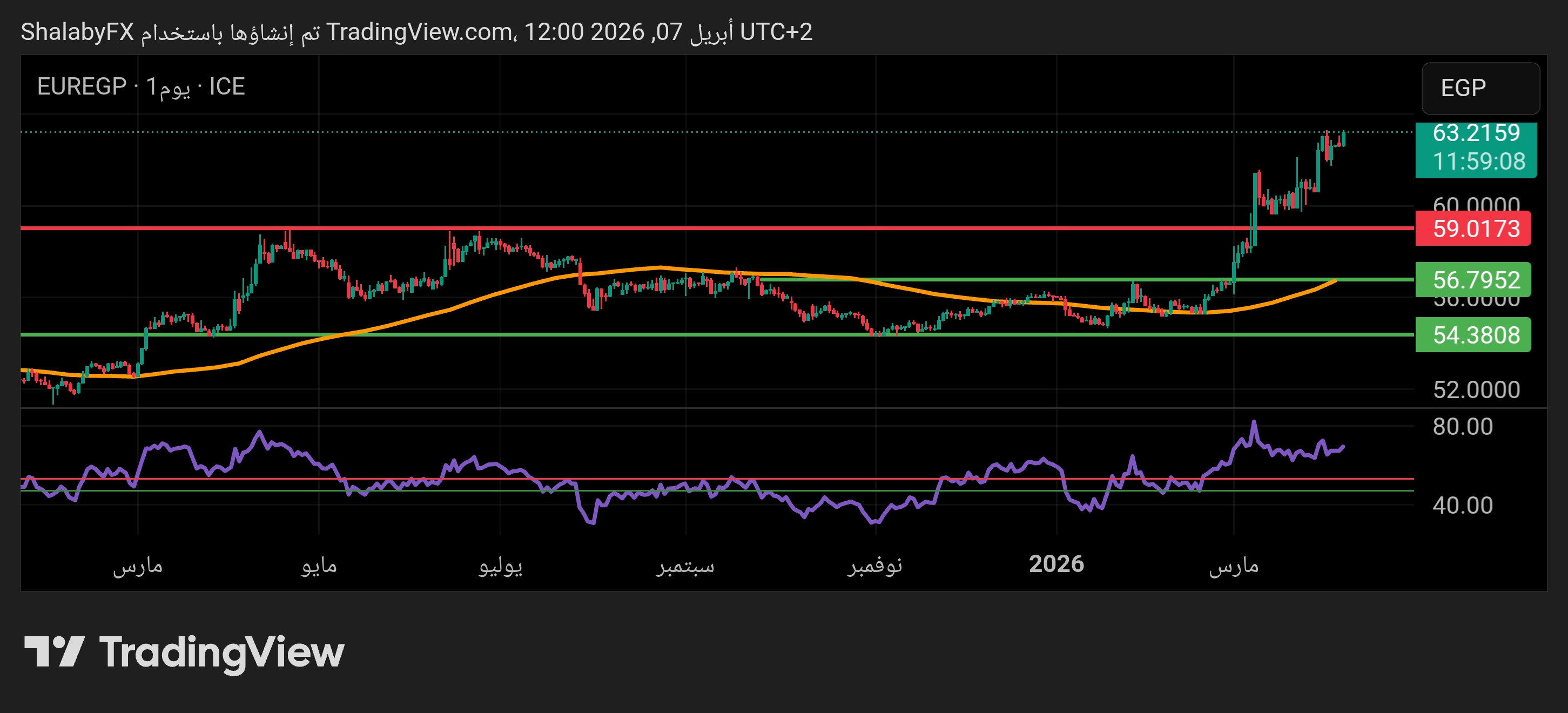Viewport: 1568px width, 713px height.
Task: Click the RSI 40.00 axis label
Action: click(1462, 505)
